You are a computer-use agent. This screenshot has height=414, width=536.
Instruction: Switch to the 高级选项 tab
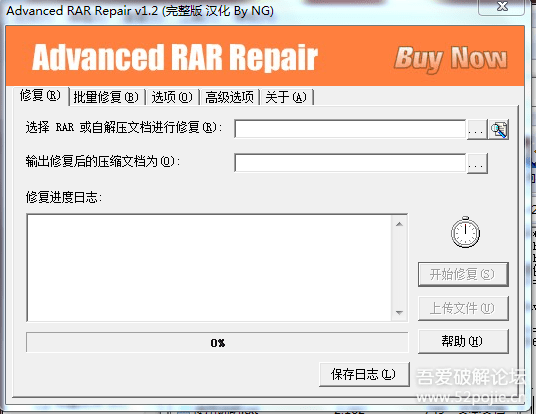[229, 97]
